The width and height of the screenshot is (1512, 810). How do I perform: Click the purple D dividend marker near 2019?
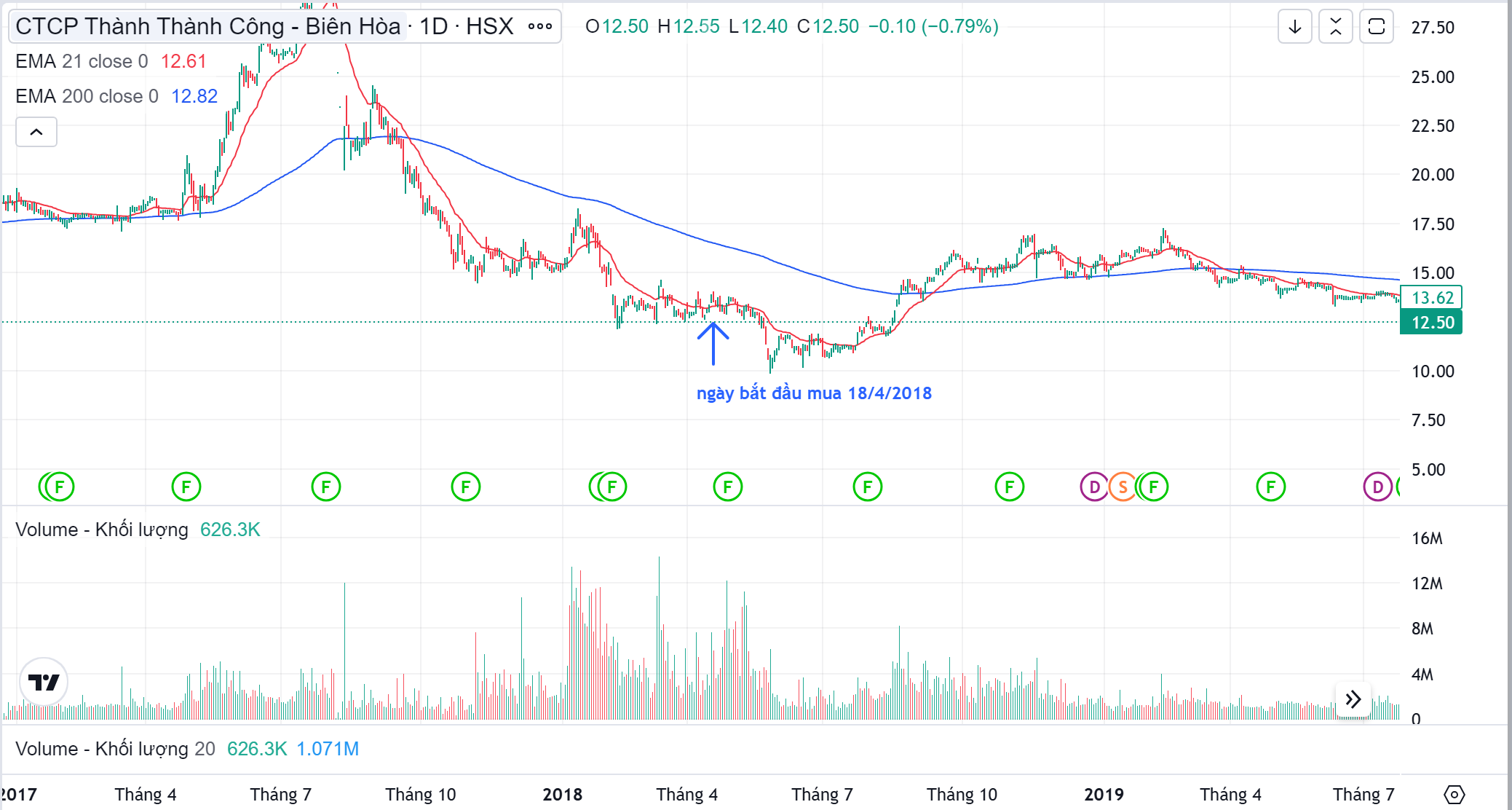click(1093, 487)
